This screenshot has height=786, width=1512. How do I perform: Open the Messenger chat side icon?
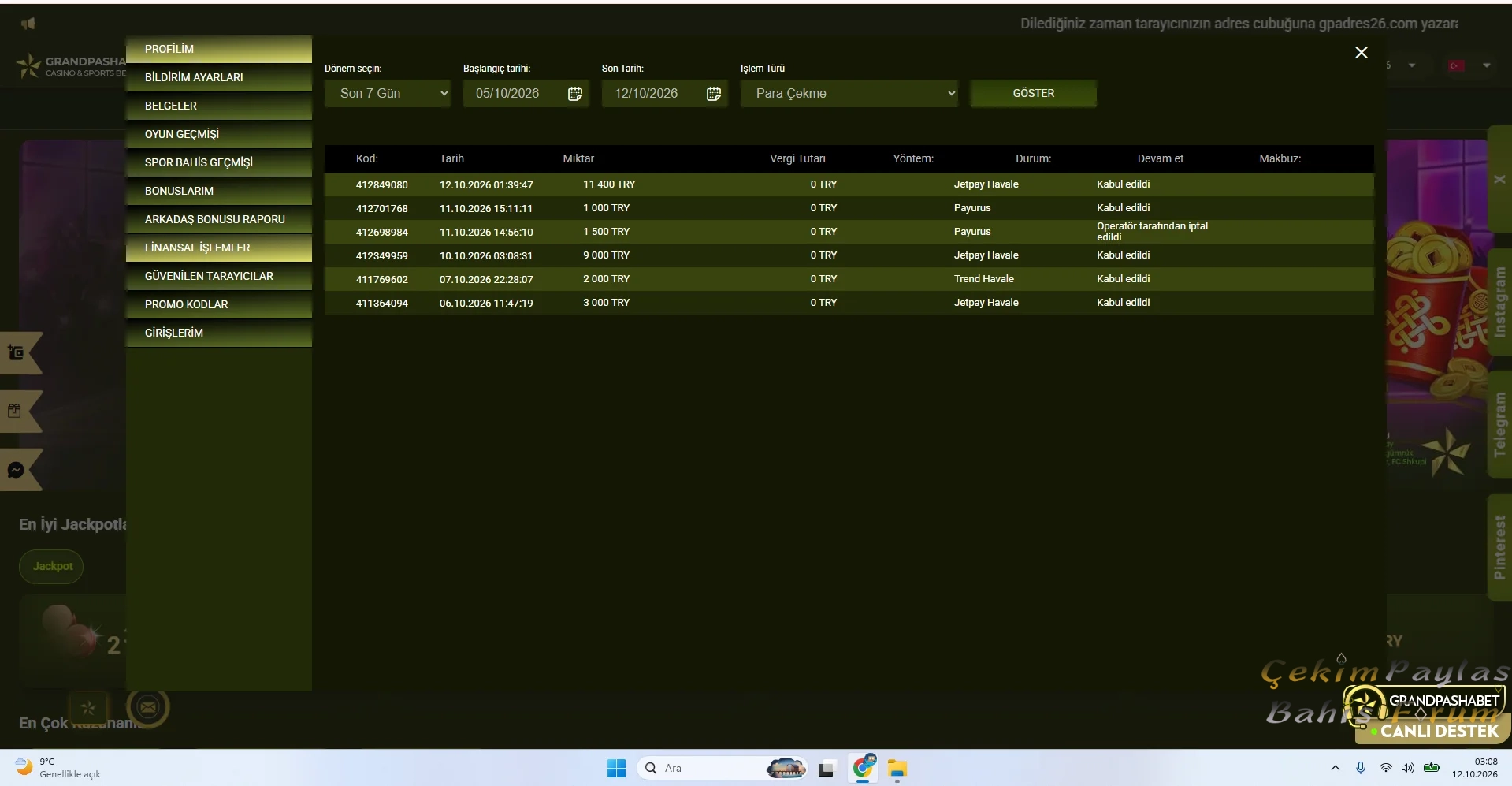pos(16,471)
